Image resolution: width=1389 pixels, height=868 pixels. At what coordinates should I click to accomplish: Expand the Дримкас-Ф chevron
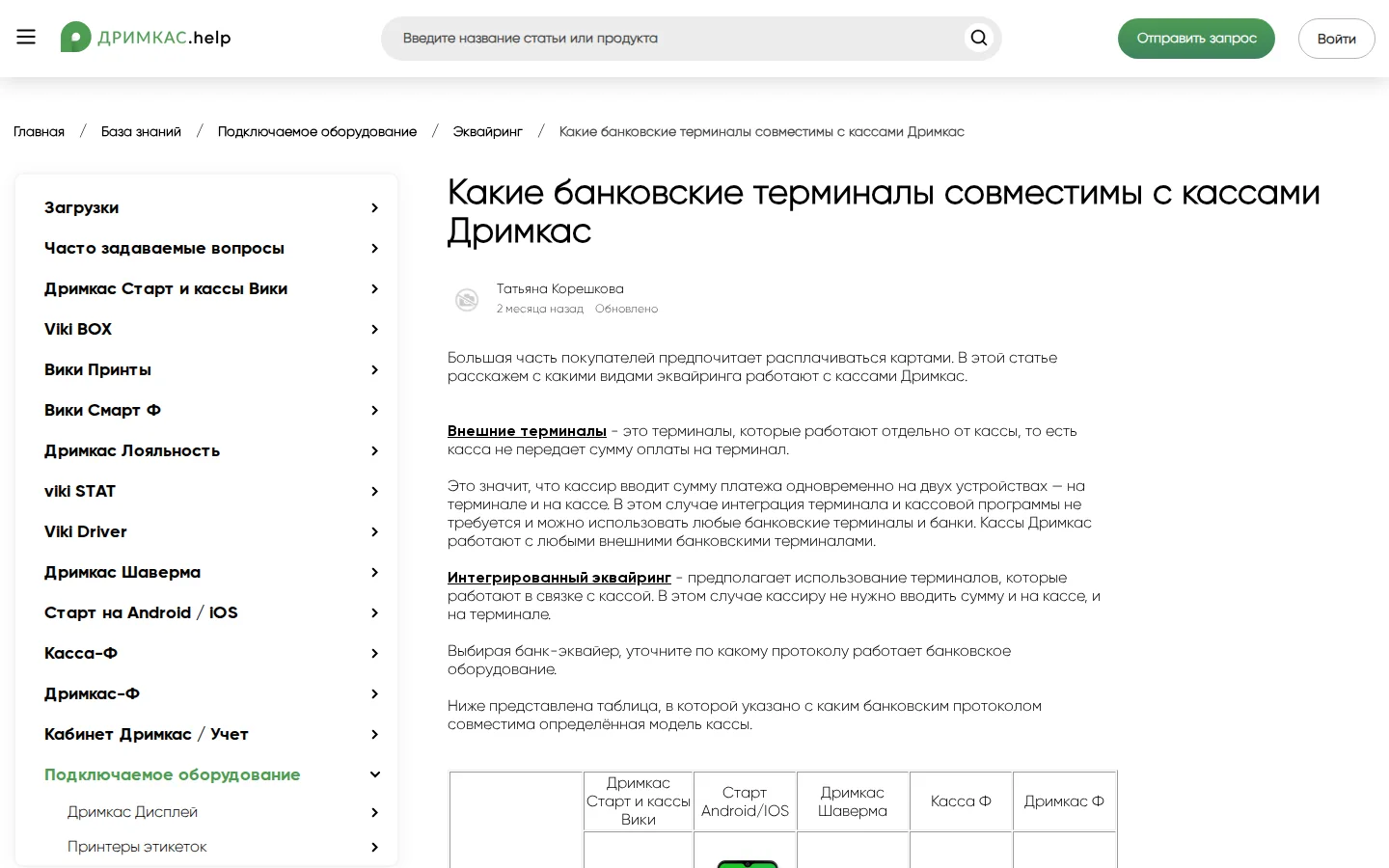[x=374, y=694]
